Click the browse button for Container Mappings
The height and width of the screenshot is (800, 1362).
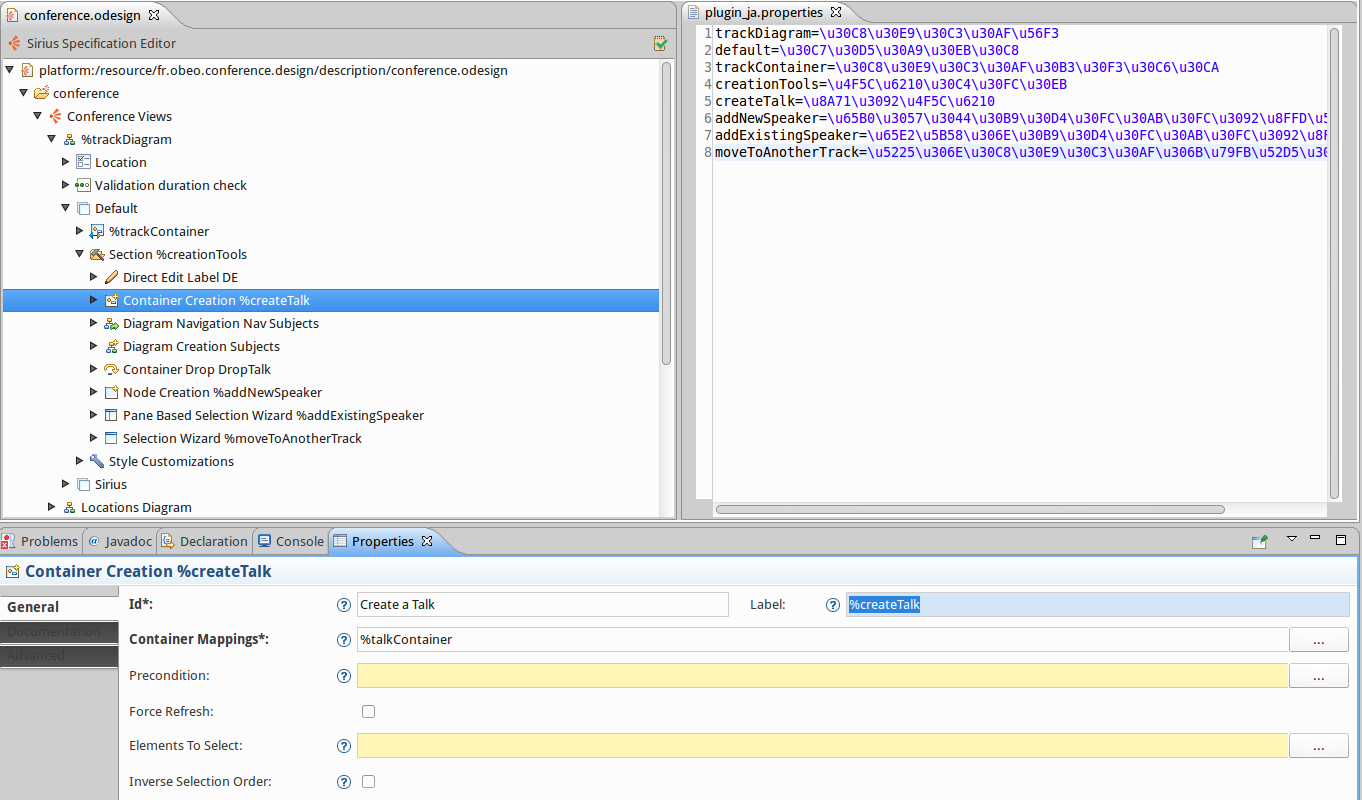coord(1318,640)
